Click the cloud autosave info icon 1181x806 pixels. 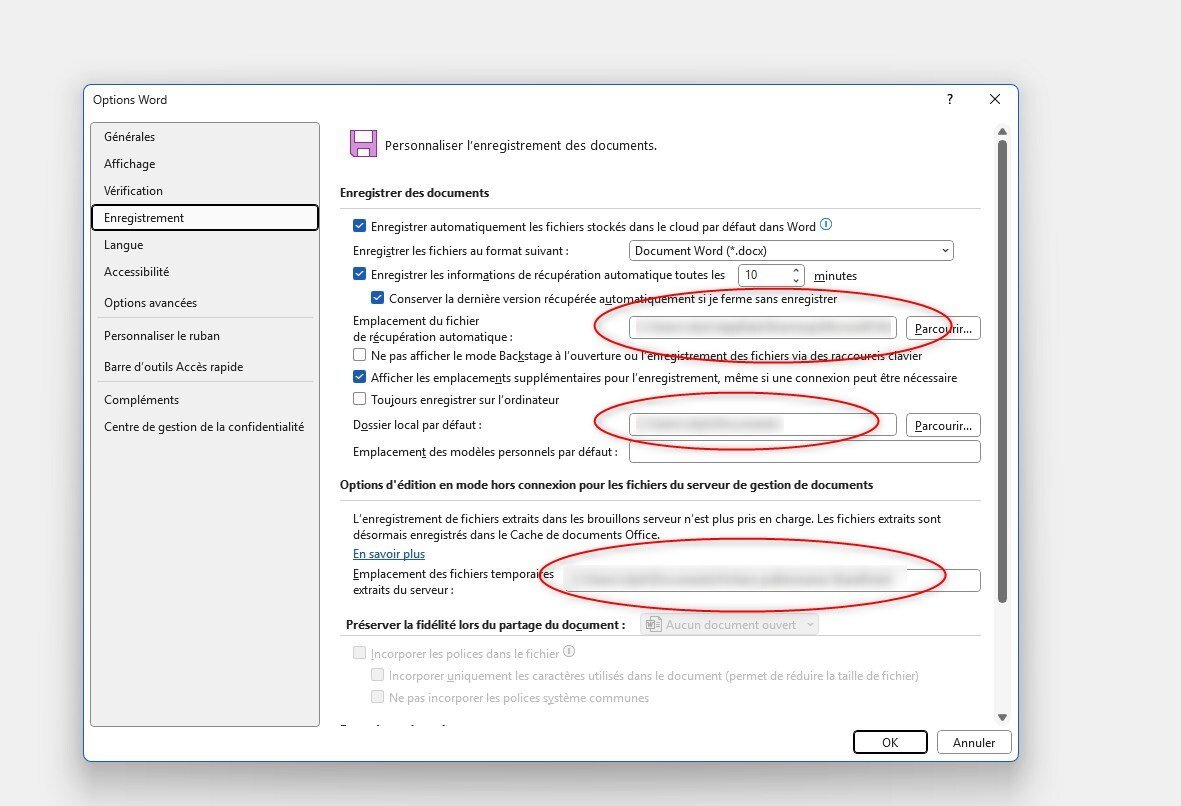tap(826, 224)
